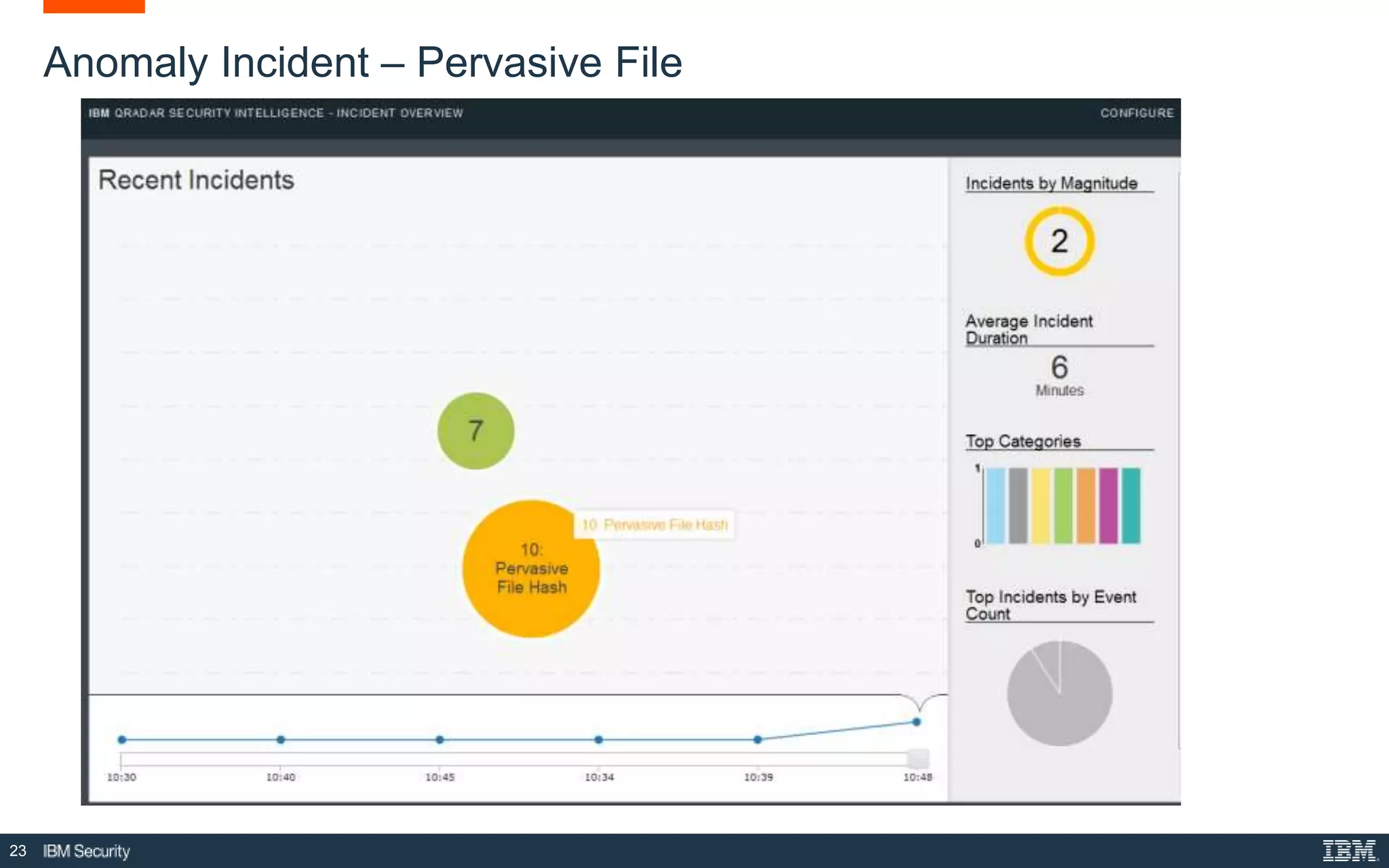
Task: Select the green Top Categories bar
Action: point(1063,506)
